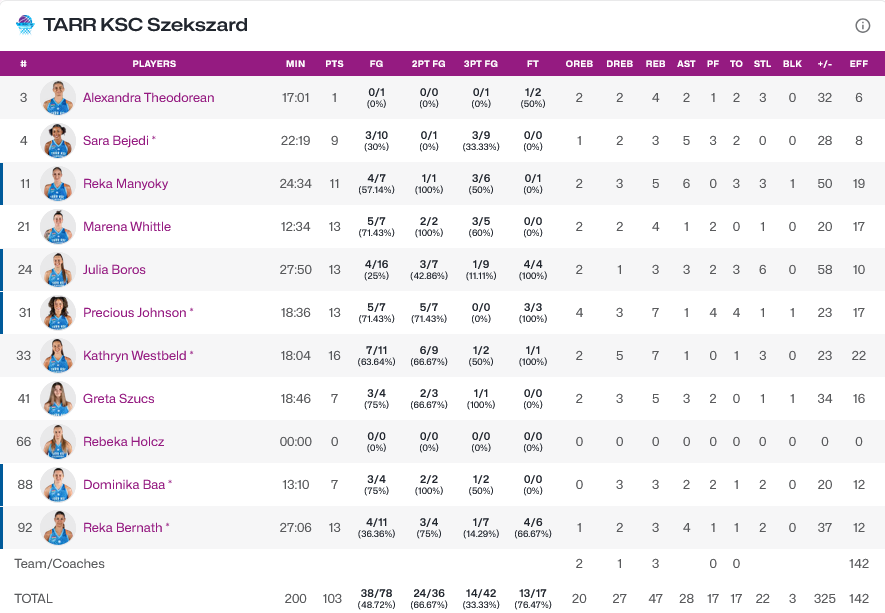Go to Kathryn Westbeld's profile
This screenshot has height=613, width=885.
(133, 356)
